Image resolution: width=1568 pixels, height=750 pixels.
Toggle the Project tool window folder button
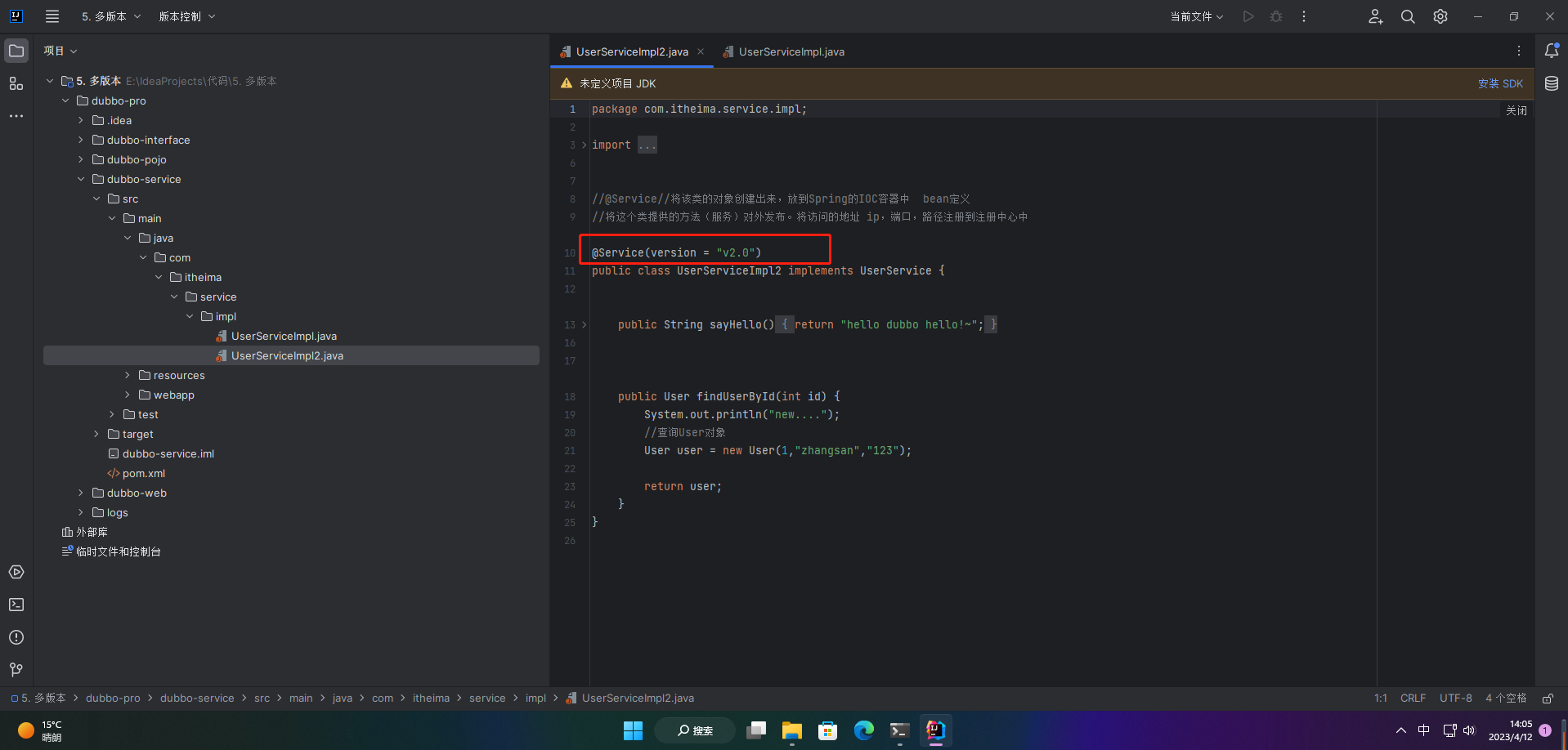[x=16, y=51]
